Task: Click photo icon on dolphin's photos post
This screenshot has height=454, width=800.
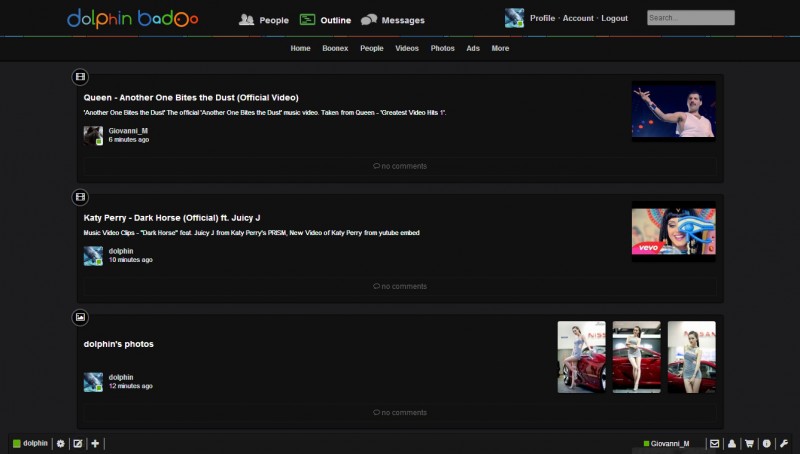Action: [80, 317]
